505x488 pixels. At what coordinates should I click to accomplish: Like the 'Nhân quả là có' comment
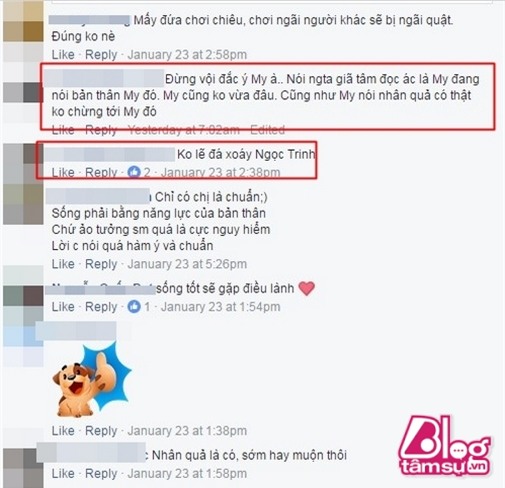click(63, 473)
